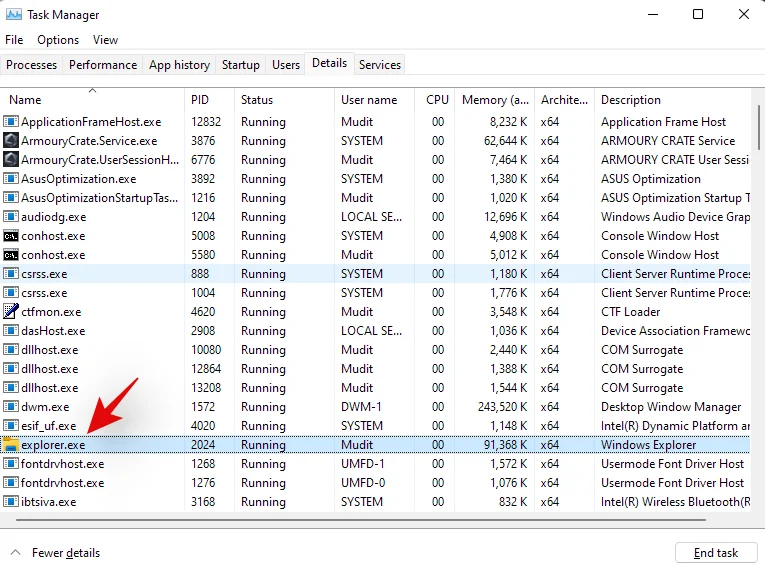Click icon of csrss.exe PID 1004
This screenshot has width=765, height=573.
point(11,293)
